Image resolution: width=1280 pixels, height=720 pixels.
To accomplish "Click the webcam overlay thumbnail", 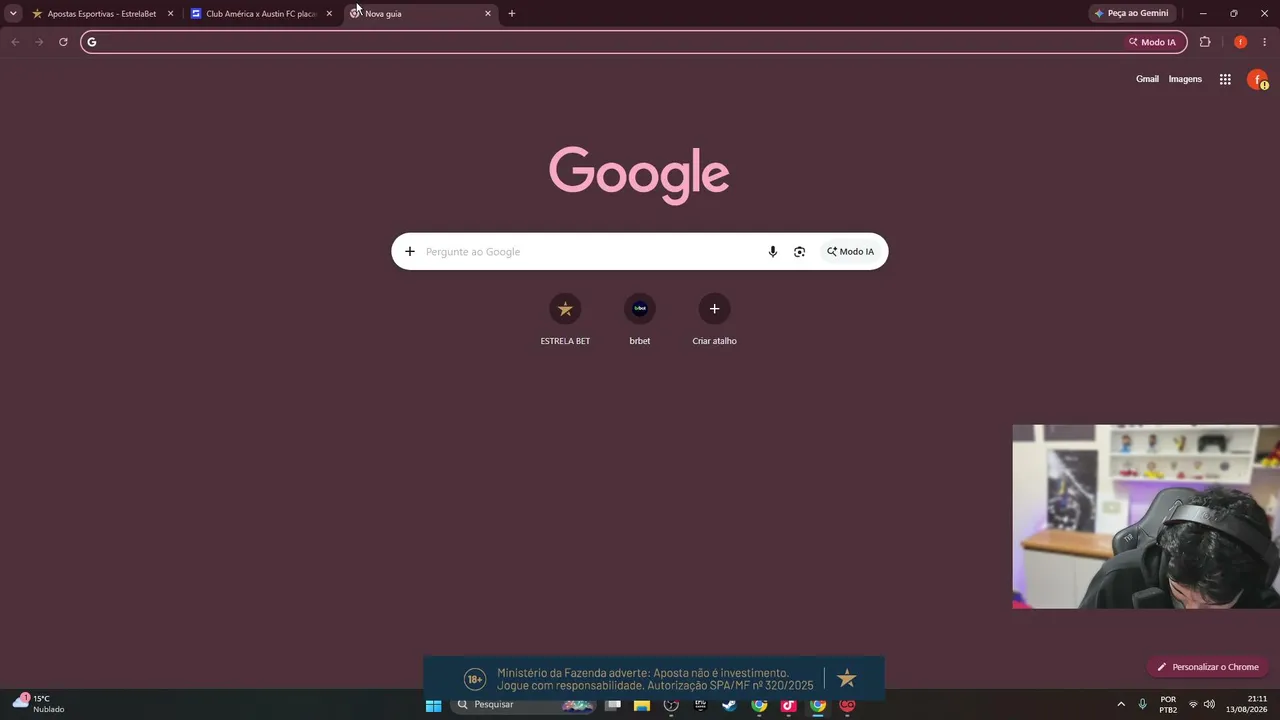I will pyautogui.click(x=1146, y=517).
